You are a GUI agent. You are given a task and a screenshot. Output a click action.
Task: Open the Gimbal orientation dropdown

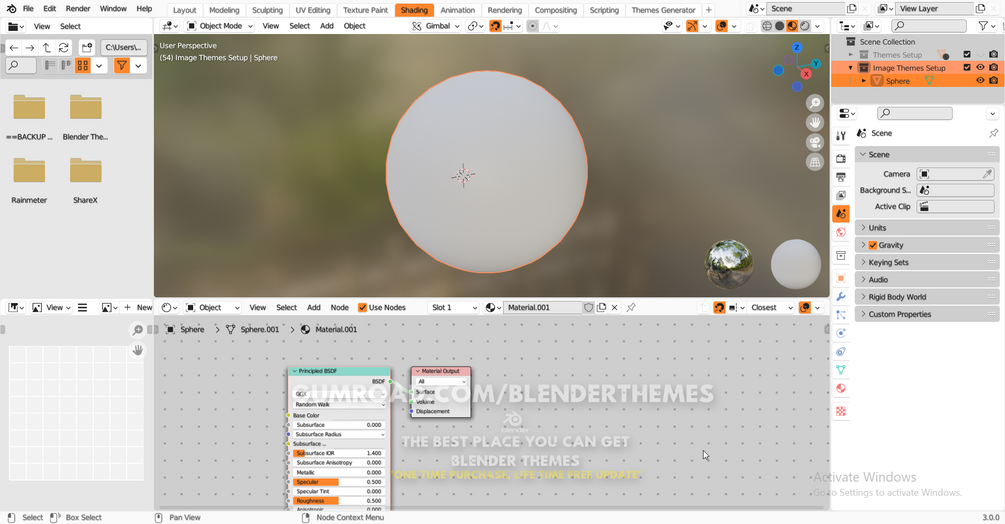pyautogui.click(x=436, y=26)
